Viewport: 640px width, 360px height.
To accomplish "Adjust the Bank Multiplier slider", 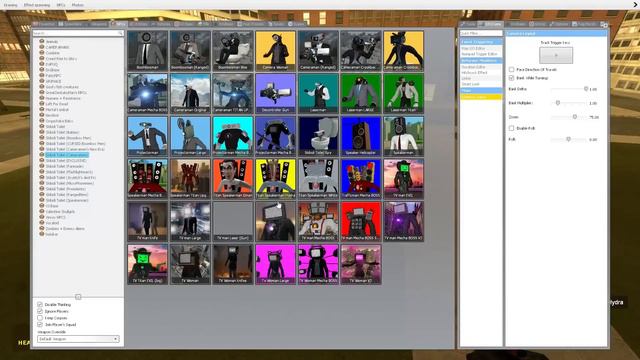I will click(x=569, y=103).
